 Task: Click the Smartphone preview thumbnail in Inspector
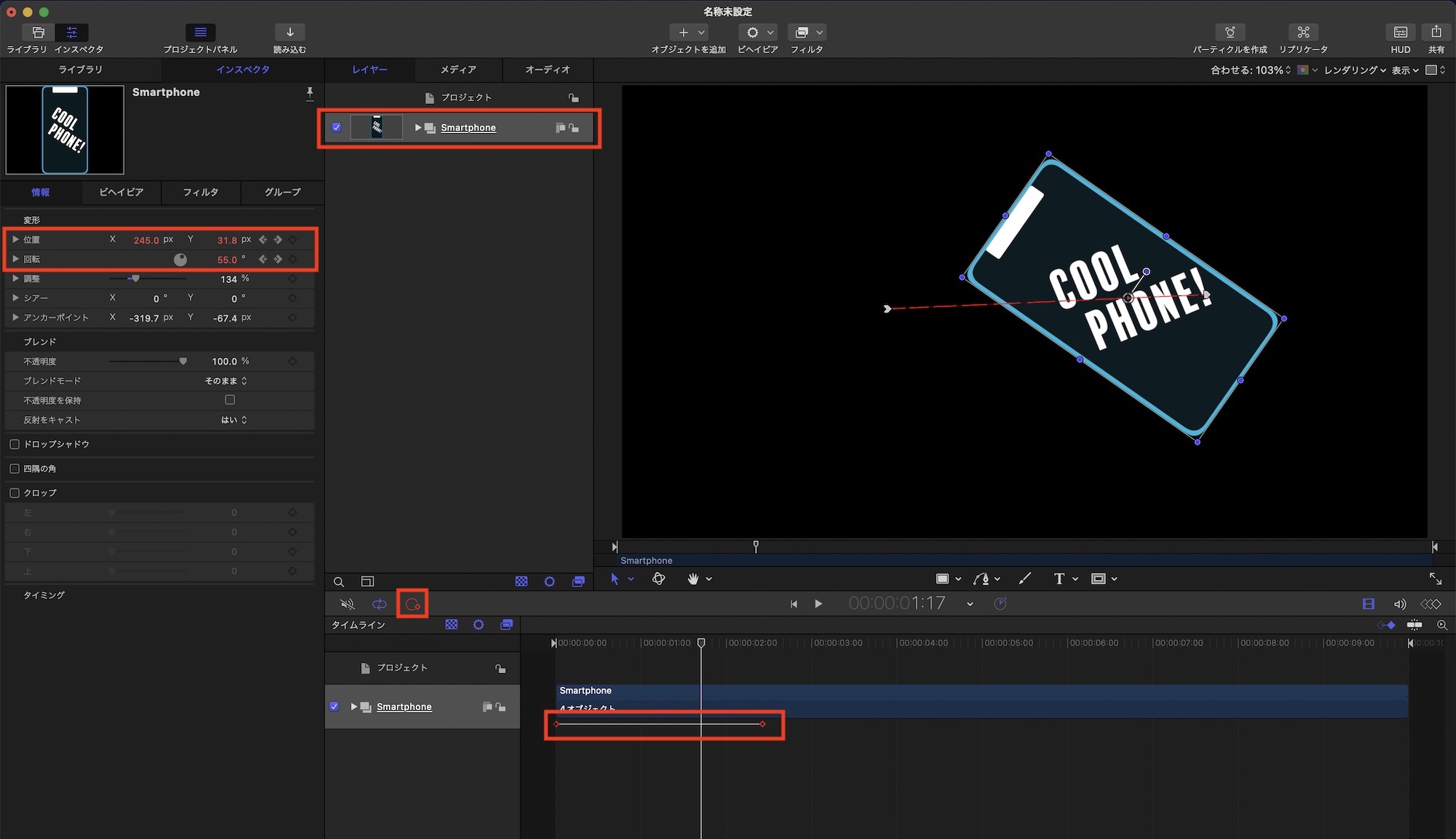click(x=65, y=130)
